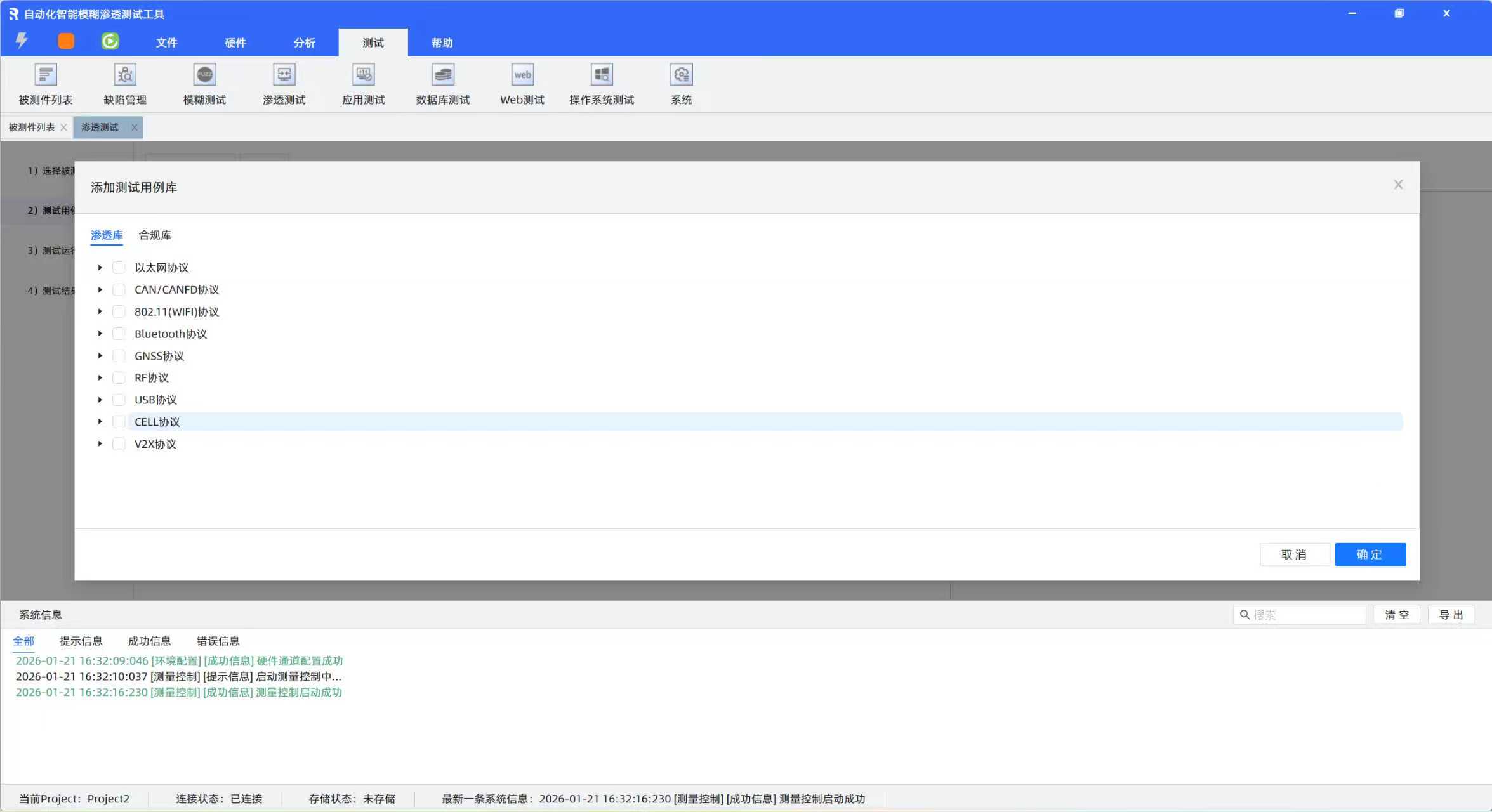Click the 模糊测试 fuzz test icon
The height and width of the screenshot is (812, 1492).
click(204, 75)
